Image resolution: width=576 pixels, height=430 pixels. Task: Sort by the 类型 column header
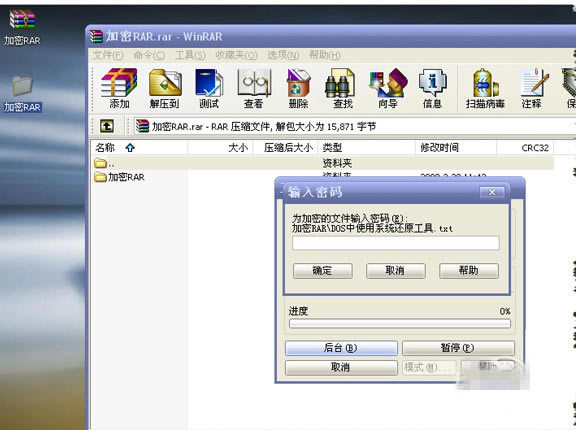[x=367, y=148]
